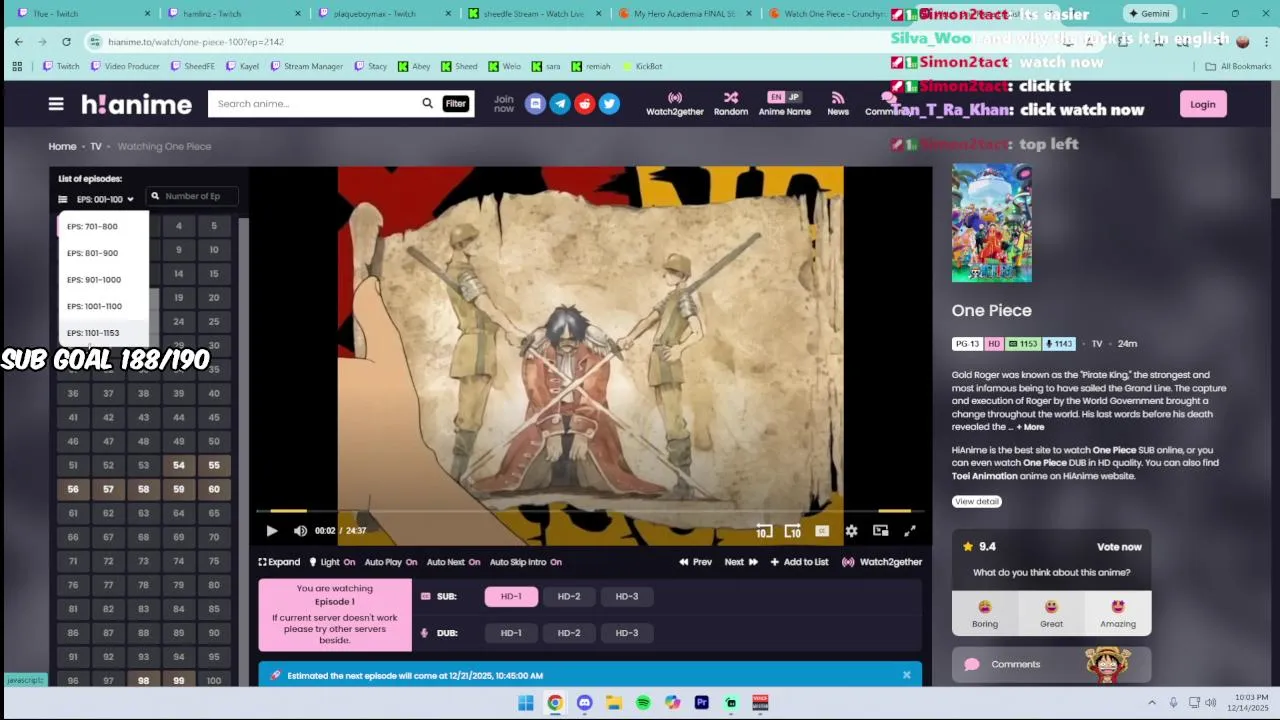The image size is (1280, 720).
Task: Focus the Number of Ep search field
Action: 192,196
